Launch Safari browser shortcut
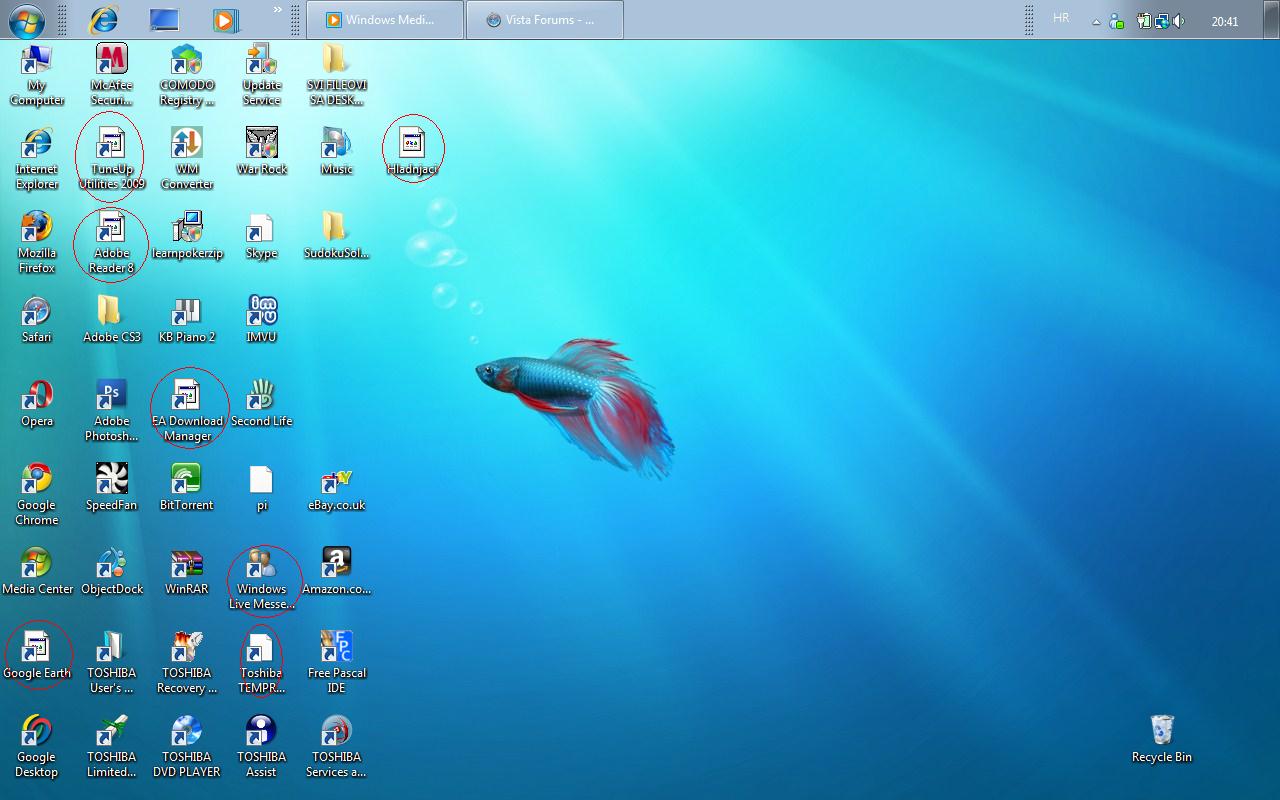 click(x=37, y=320)
